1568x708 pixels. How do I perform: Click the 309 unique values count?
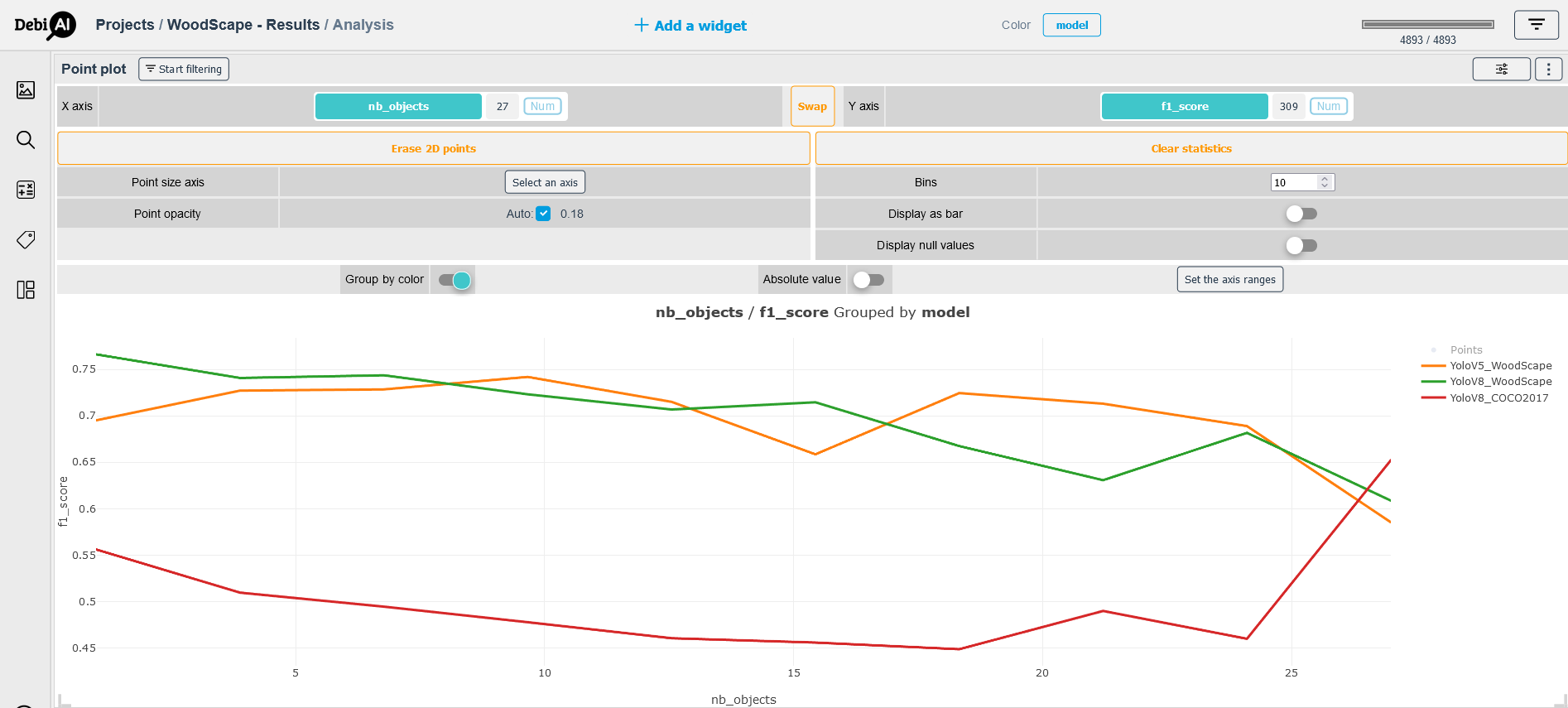[1288, 106]
